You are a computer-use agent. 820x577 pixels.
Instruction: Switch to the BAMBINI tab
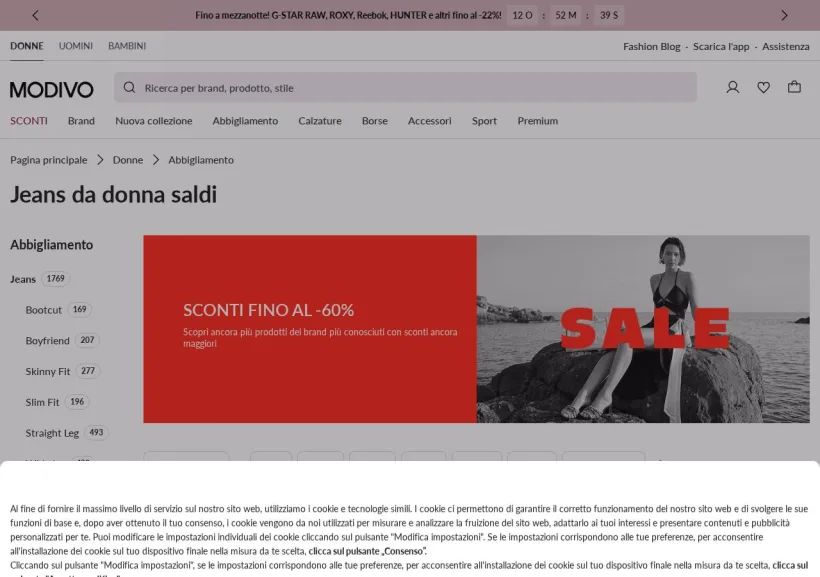coord(127,46)
